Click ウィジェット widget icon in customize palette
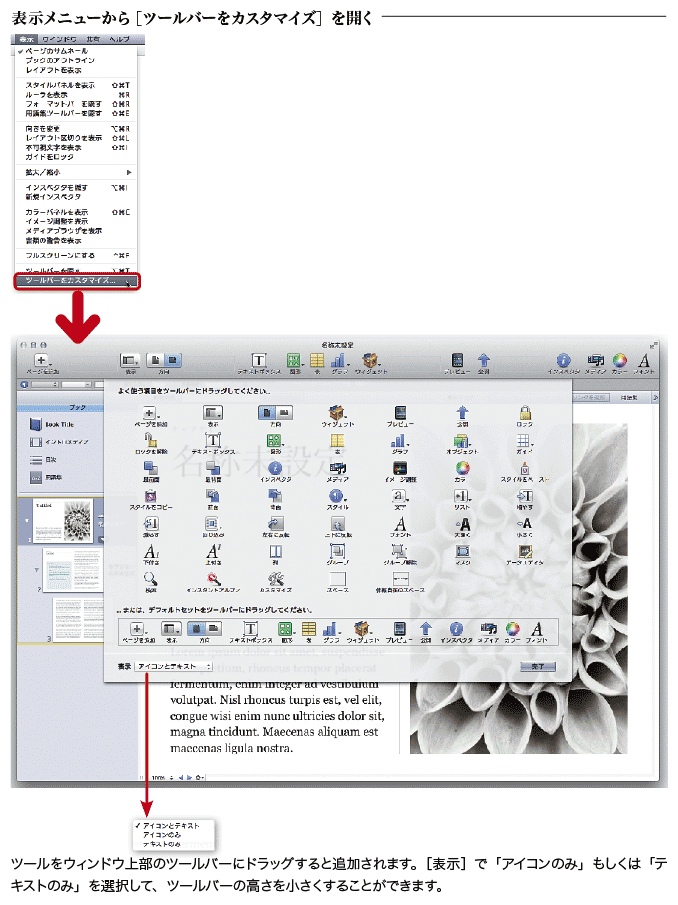The width and height of the screenshot is (678, 905). (338, 413)
